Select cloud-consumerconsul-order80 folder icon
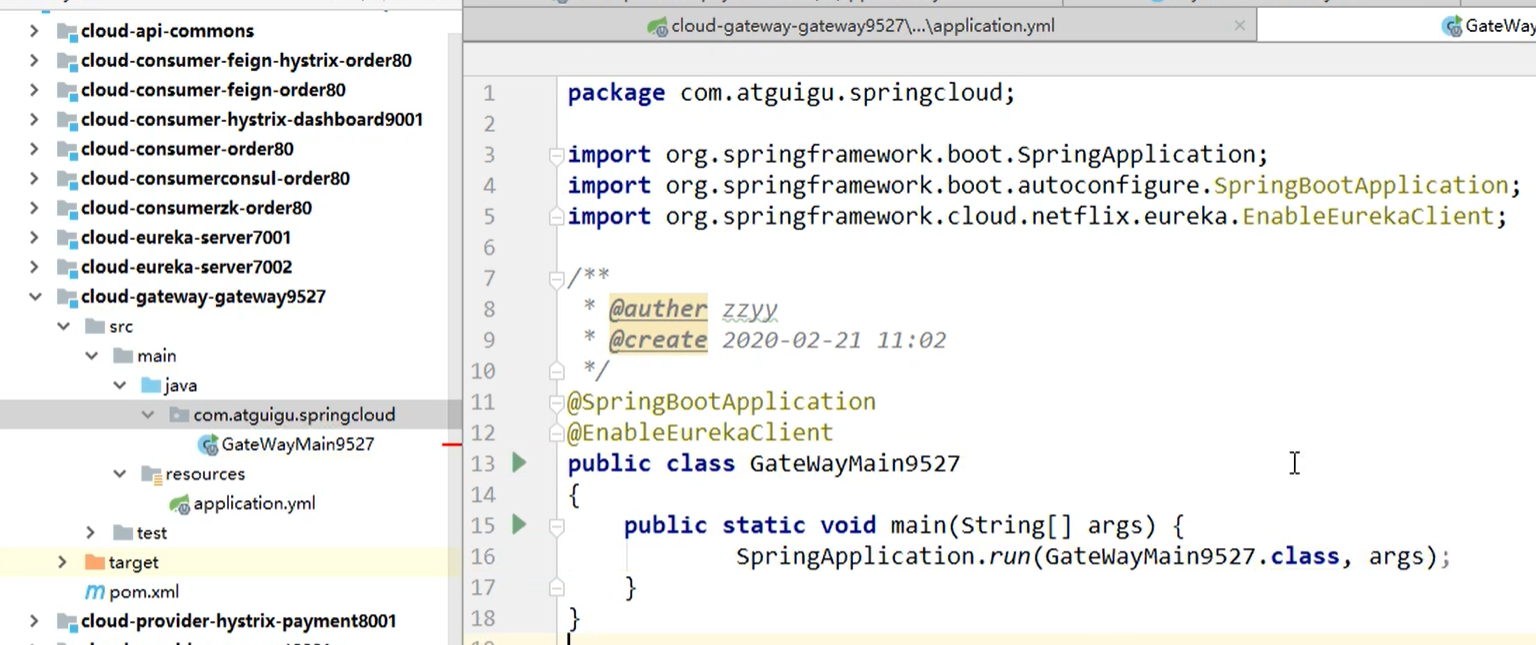Viewport: 1536px width, 645px height. [66, 179]
